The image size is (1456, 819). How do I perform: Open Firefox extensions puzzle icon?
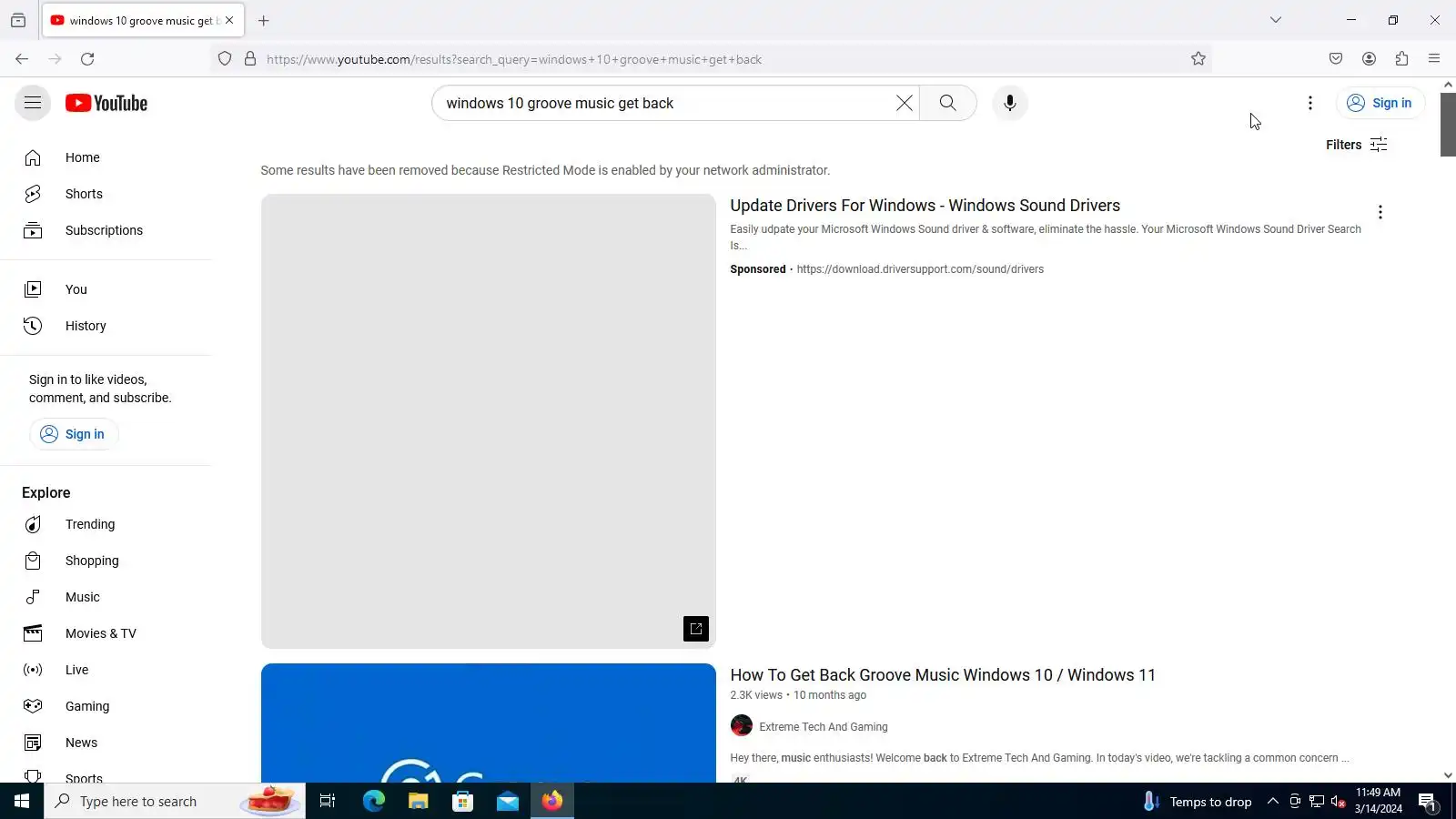coord(1401,59)
